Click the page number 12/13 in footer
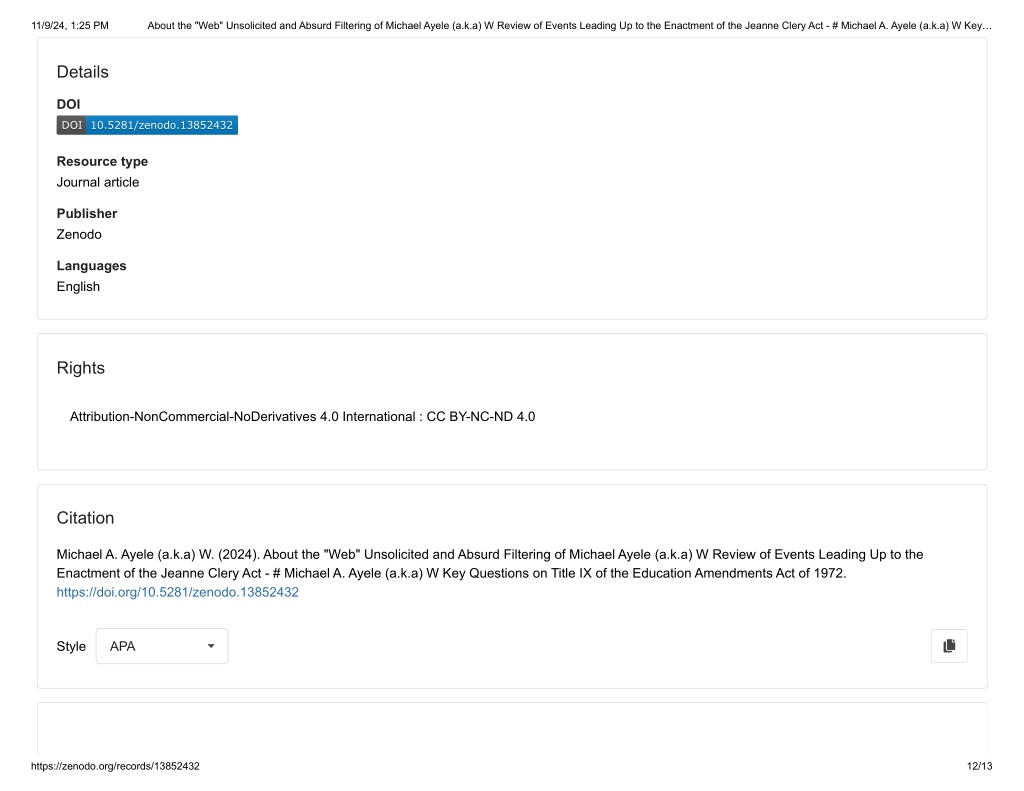 (980, 766)
